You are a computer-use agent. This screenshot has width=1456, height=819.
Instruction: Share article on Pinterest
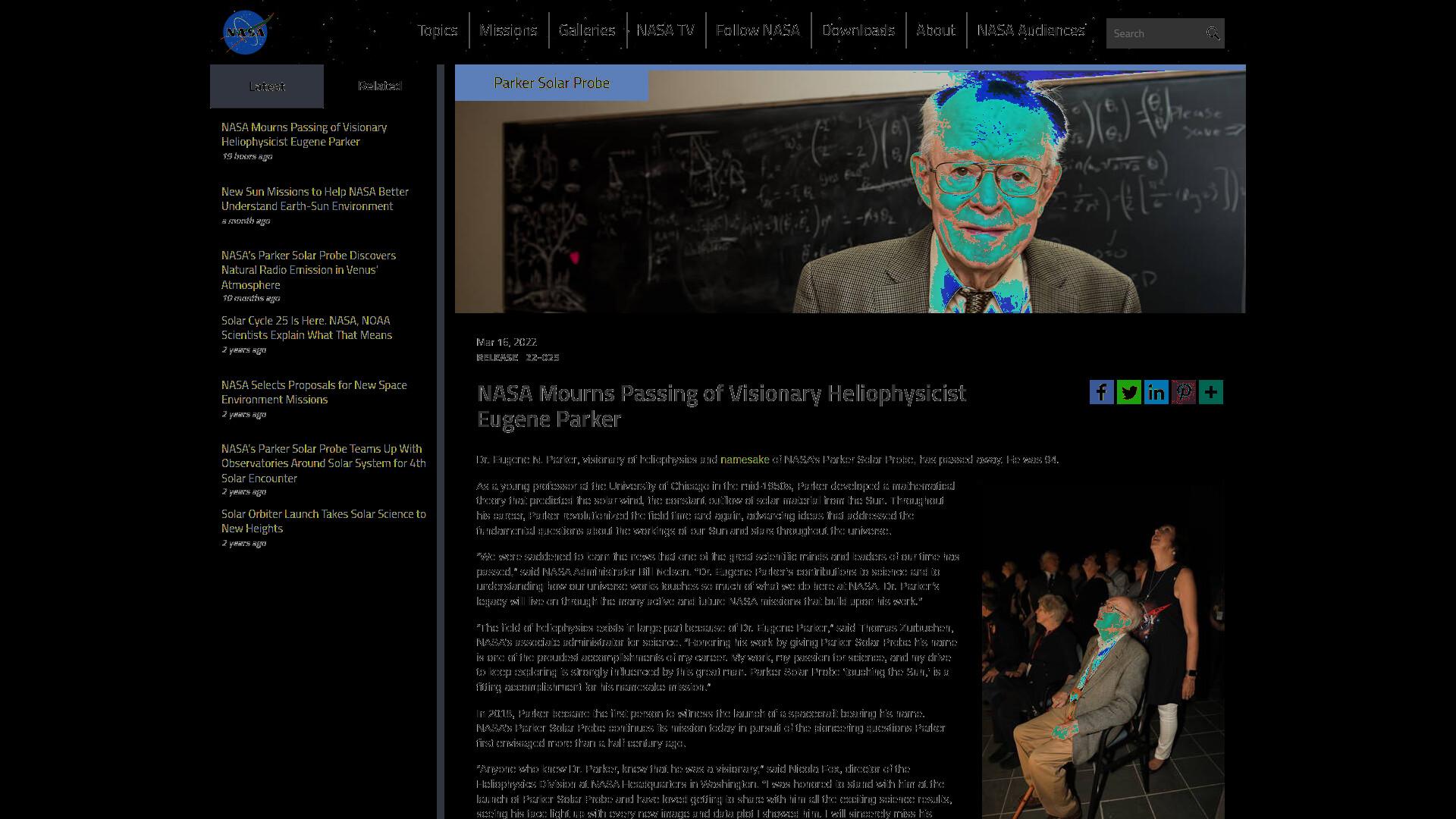(x=1184, y=392)
